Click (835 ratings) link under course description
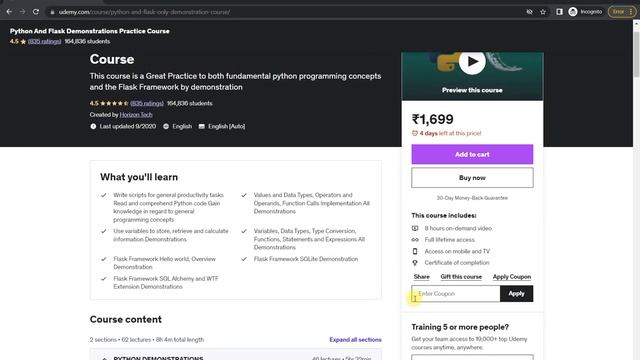The height and width of the screenshot is (360, 640). point(147,103)
